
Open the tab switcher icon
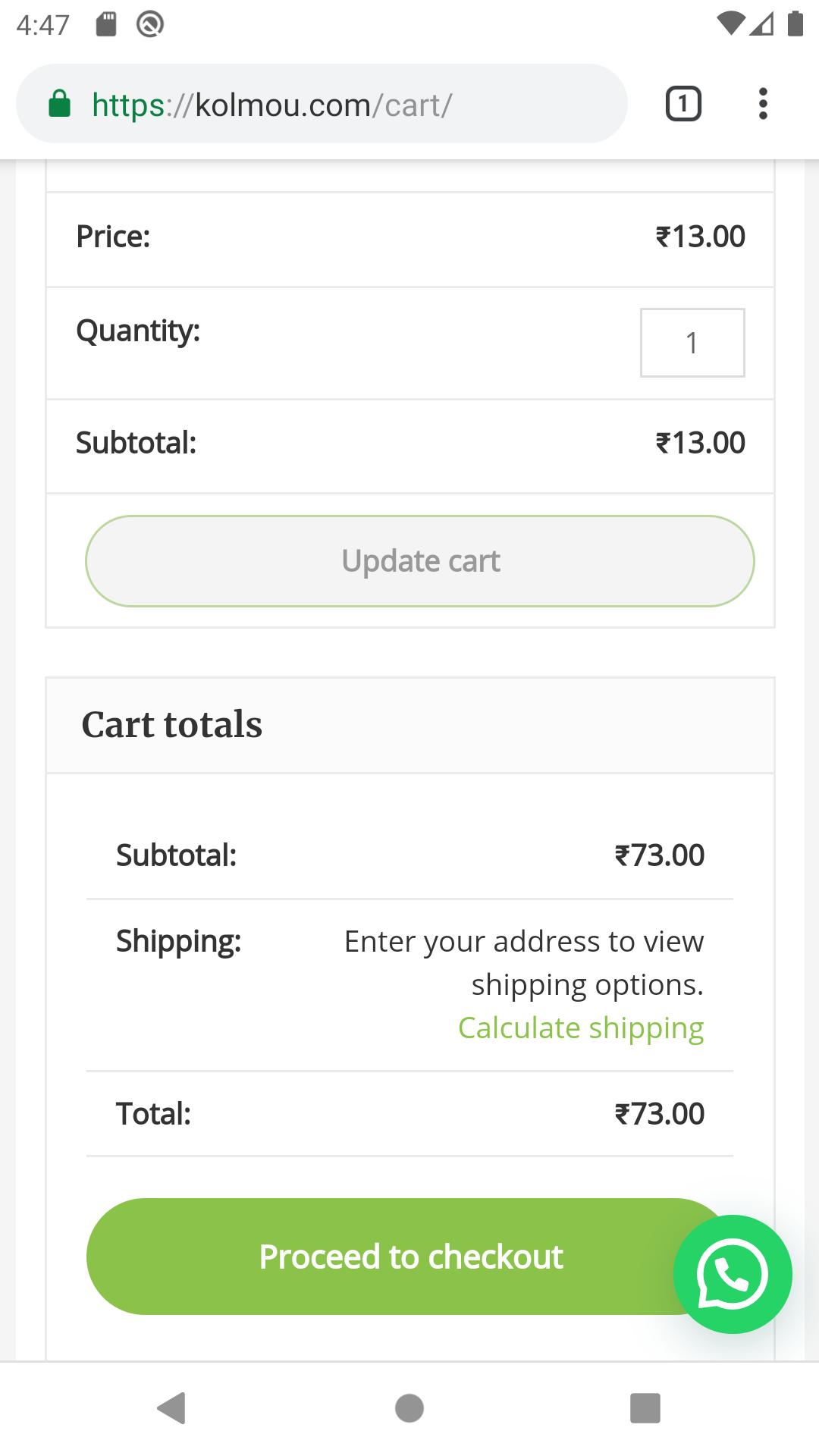683,104
